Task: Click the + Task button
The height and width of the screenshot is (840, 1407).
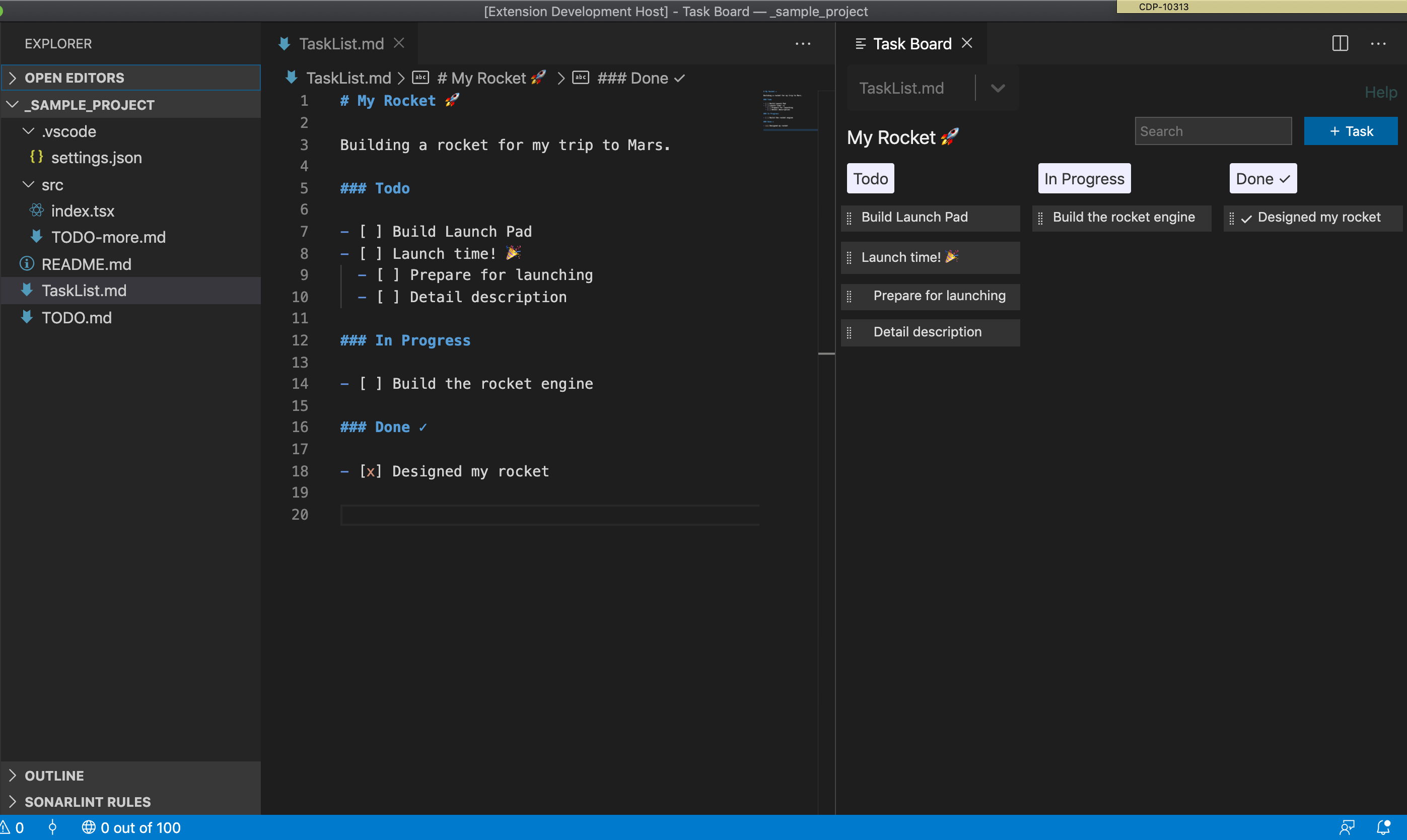Action: click(1351, 131)
